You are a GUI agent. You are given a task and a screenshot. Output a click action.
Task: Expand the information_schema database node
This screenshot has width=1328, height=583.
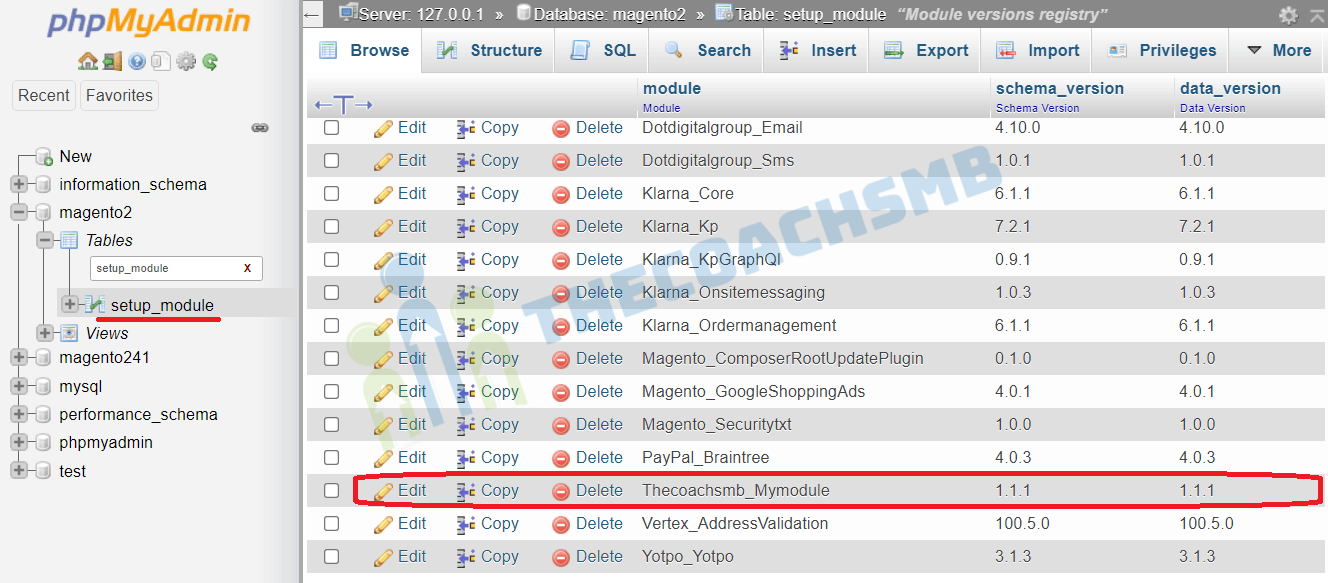coord(19,185)
